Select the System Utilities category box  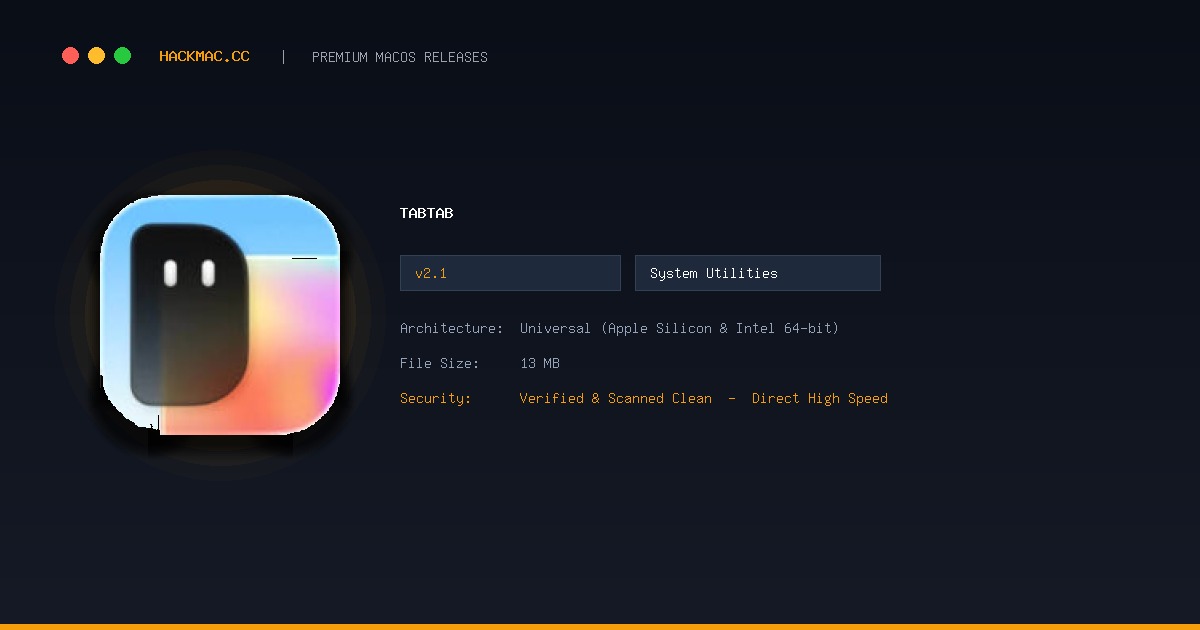coord(758,273)
